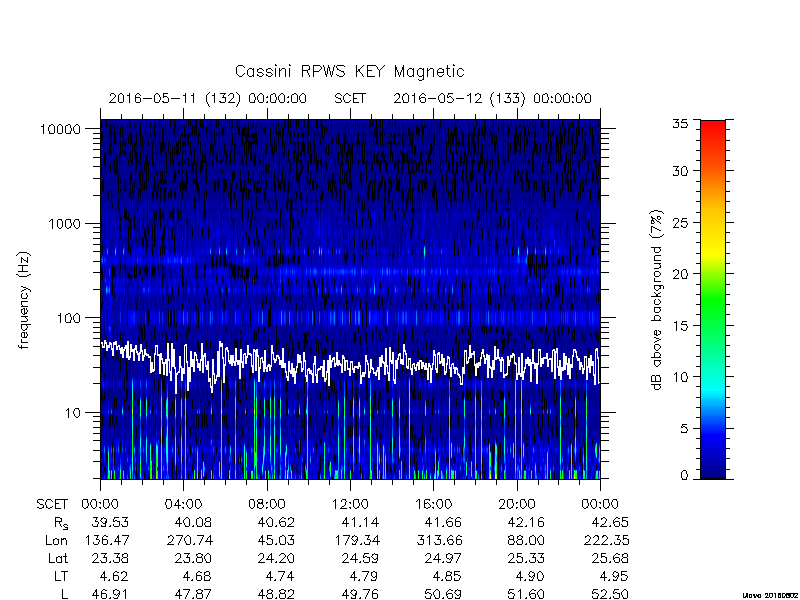Click the 100 frequency tick label

68,318
